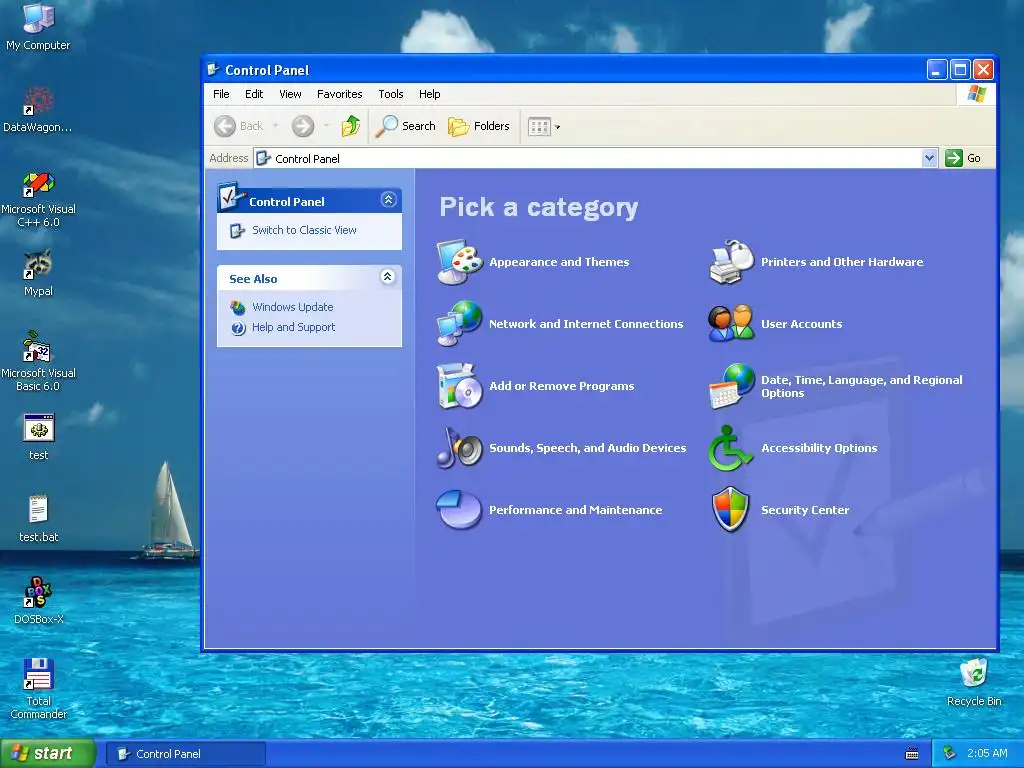Open Network and Internet Connections icon
This screenshot has width=1024, height=768.
coord(460,323)
